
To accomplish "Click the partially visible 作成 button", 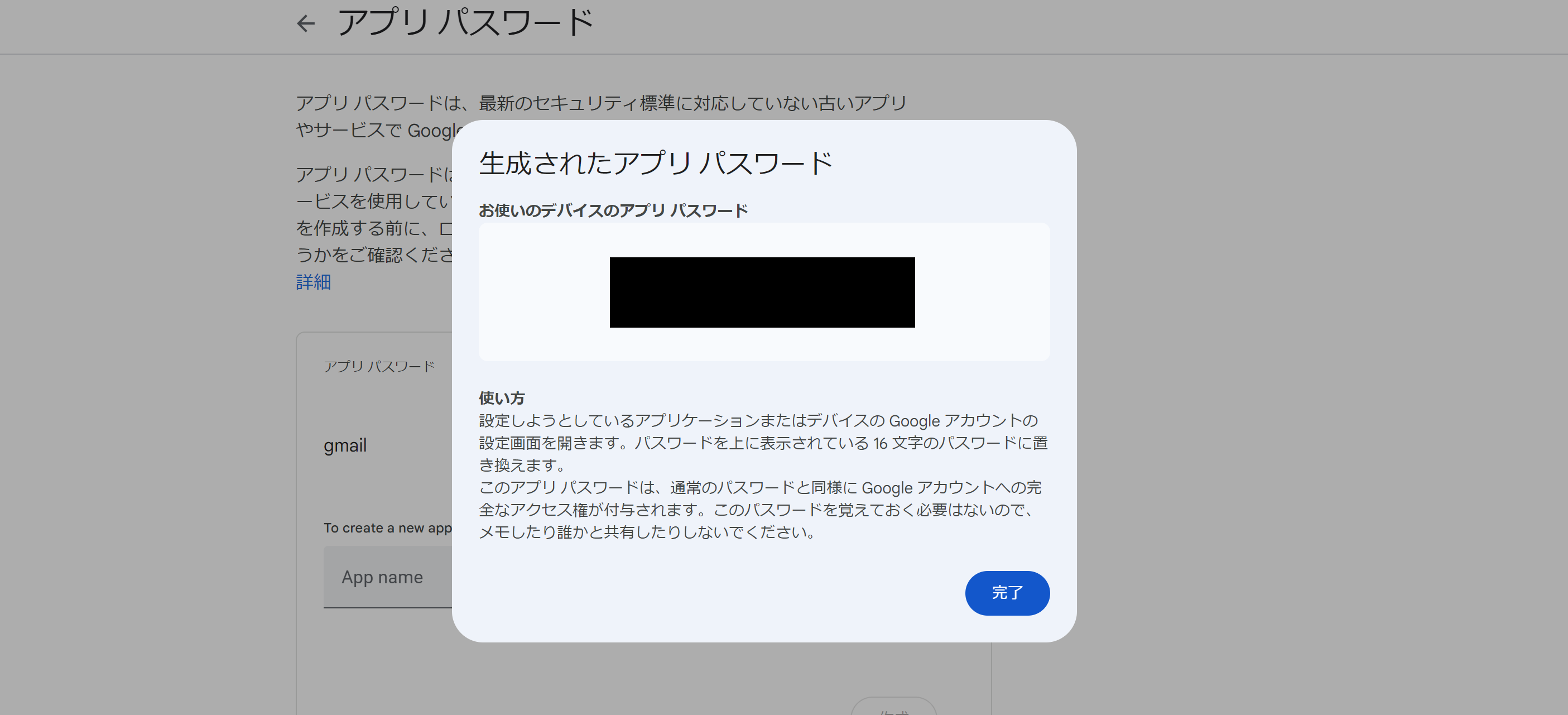I will pyautogui.click(x=893, y=707).
